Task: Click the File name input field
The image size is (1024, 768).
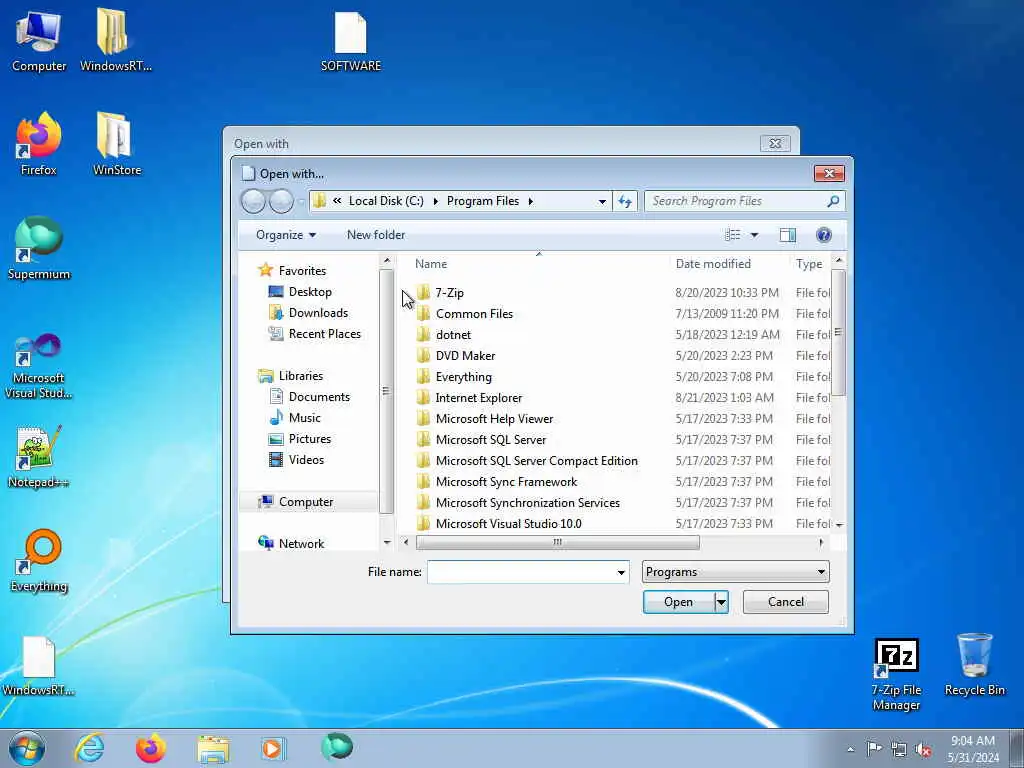Action: click(521, 573)
